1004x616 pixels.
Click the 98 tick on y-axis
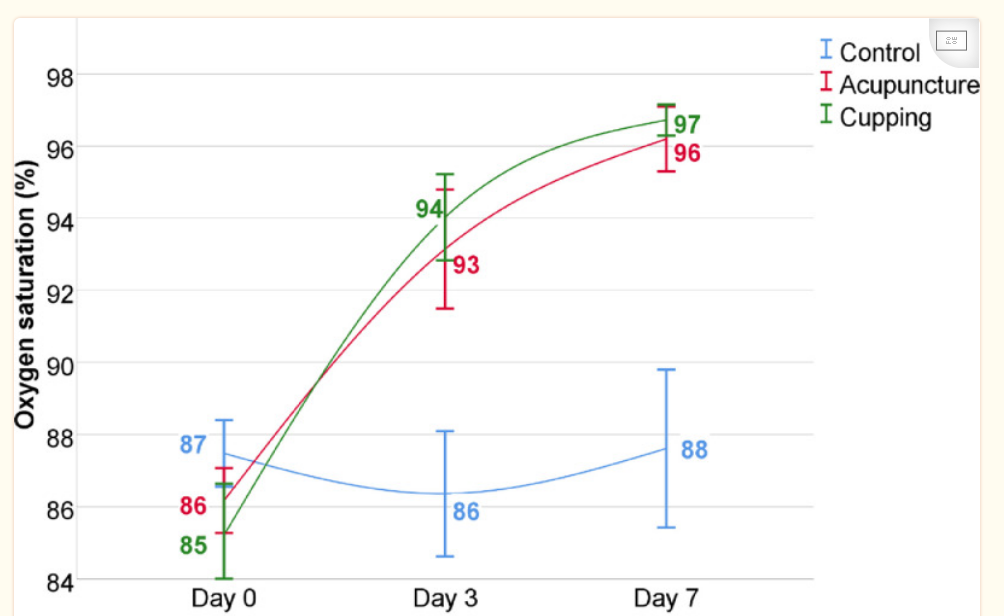point(58,76)
